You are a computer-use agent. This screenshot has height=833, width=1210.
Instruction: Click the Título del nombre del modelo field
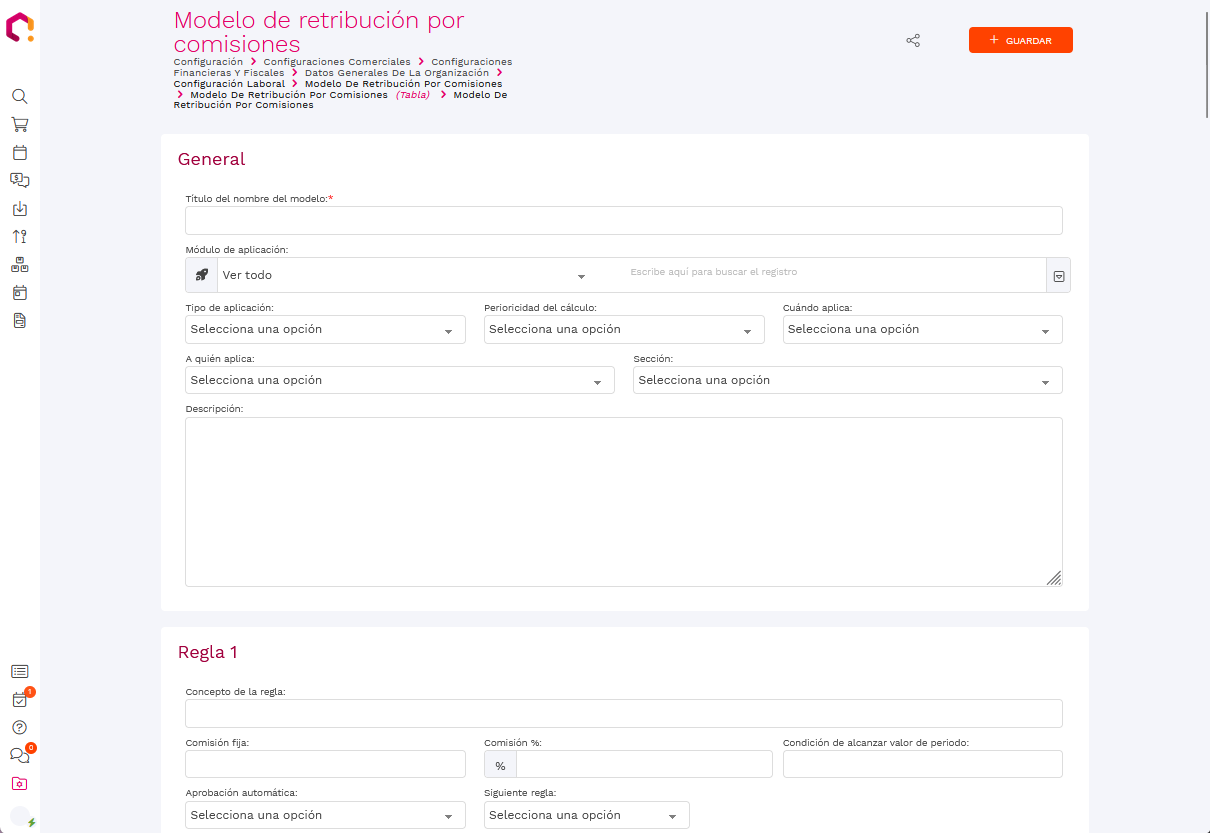(x=623, y=221)
